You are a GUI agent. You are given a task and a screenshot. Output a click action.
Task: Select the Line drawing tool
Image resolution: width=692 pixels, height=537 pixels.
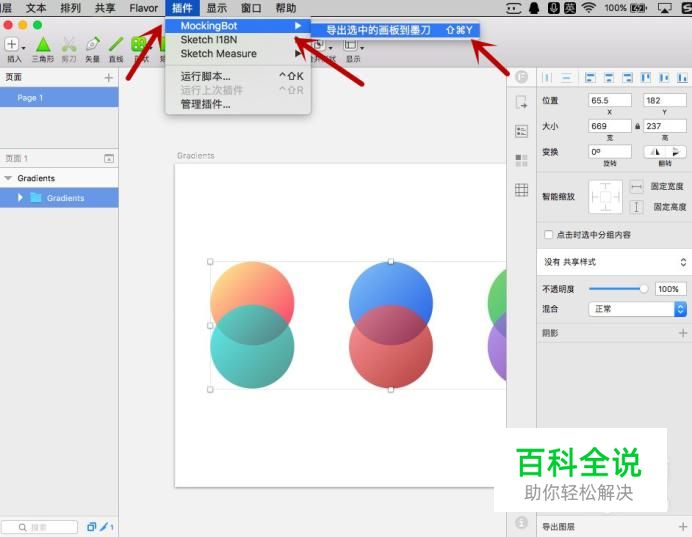point(116,45)
